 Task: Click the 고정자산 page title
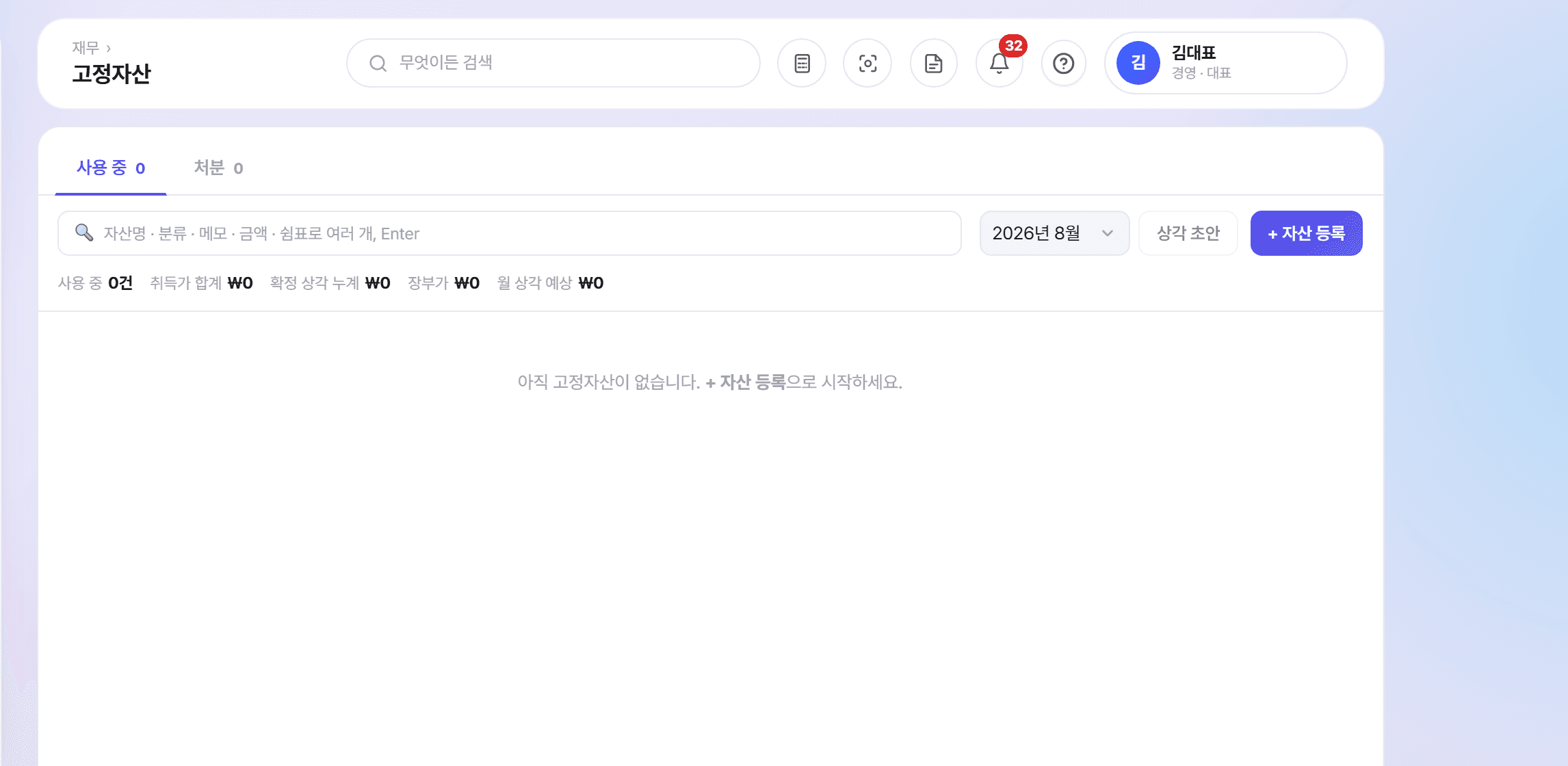pyautogui.click(x=112, y=74)
